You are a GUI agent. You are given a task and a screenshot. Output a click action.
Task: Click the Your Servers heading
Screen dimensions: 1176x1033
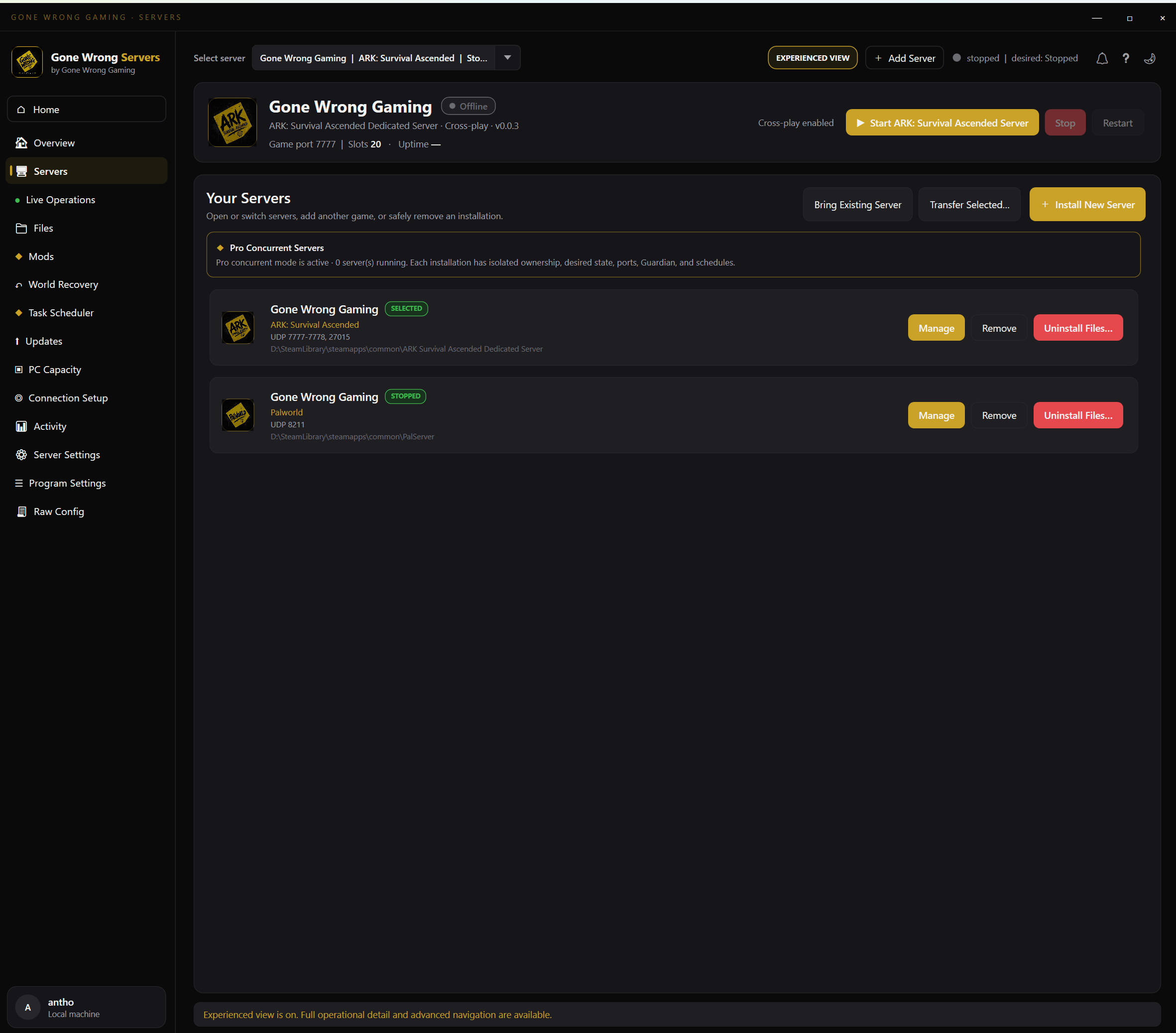pos(248,198)
